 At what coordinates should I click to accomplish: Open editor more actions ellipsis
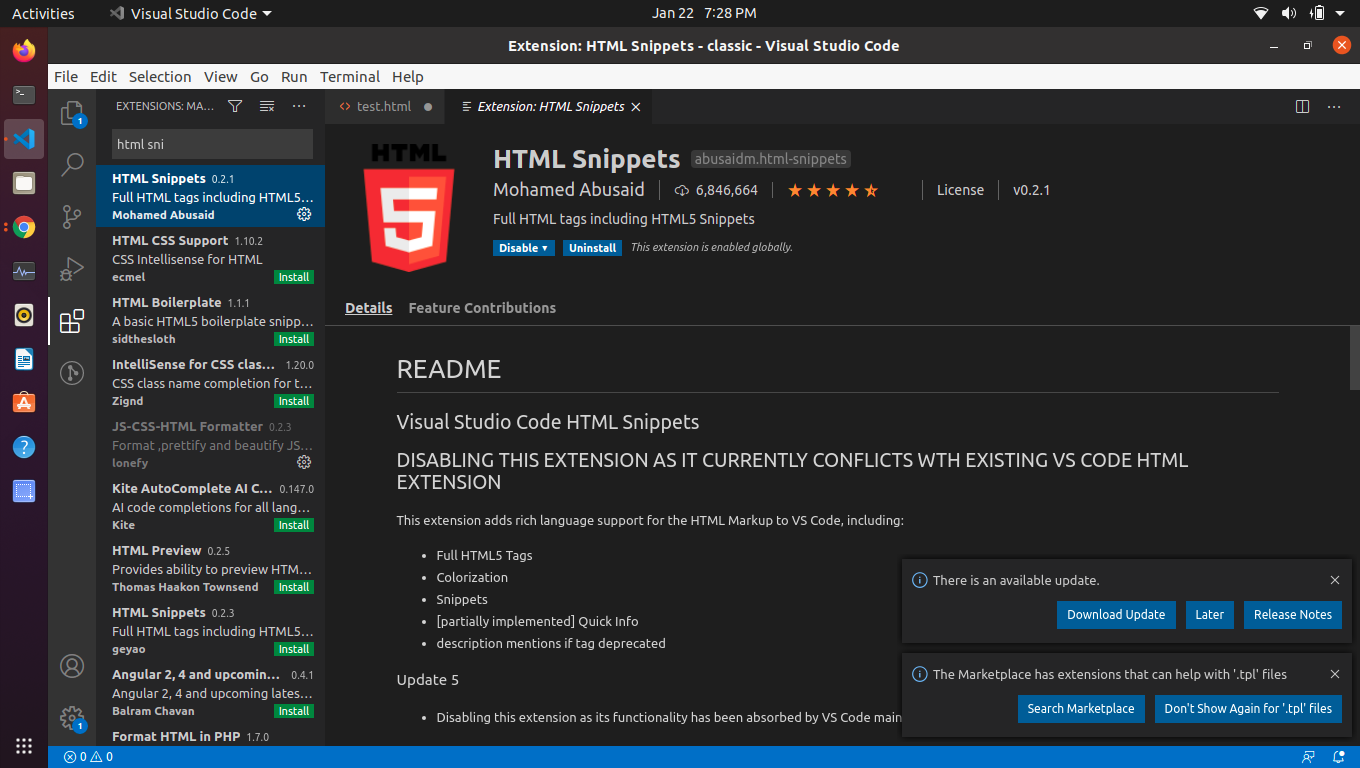tap(1334, 106)
